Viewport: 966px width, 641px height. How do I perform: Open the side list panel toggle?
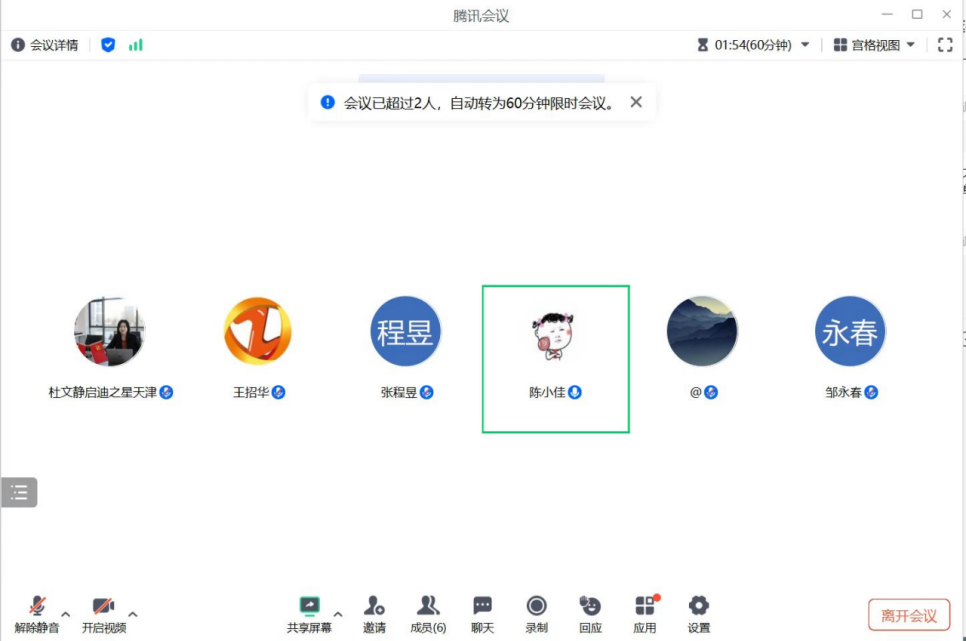coord(19,492)
